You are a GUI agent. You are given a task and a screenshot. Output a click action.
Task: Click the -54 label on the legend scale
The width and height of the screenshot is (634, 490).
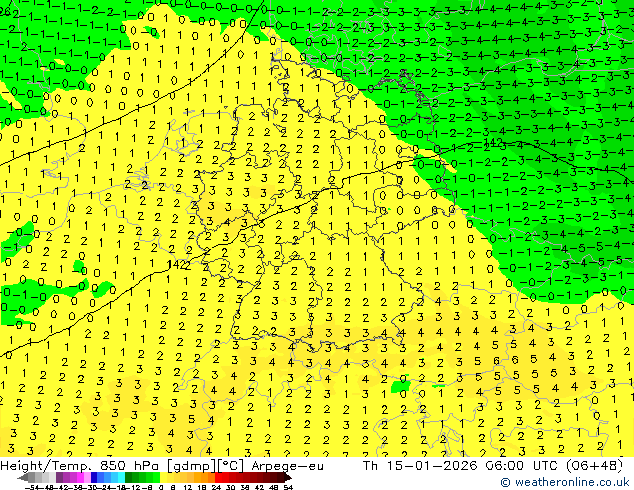coord(32,488)
